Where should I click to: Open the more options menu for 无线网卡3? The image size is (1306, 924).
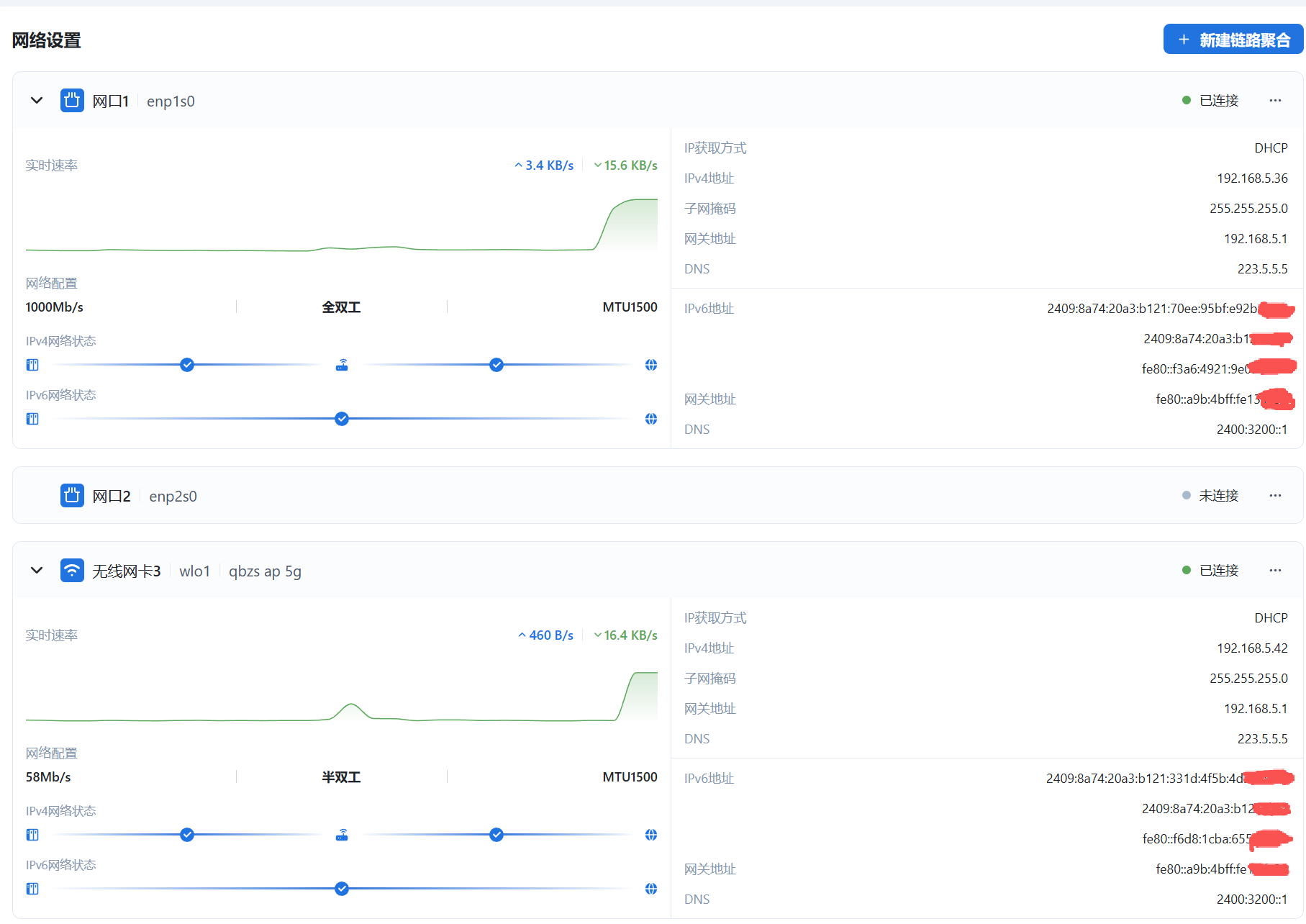(1275, 571)
